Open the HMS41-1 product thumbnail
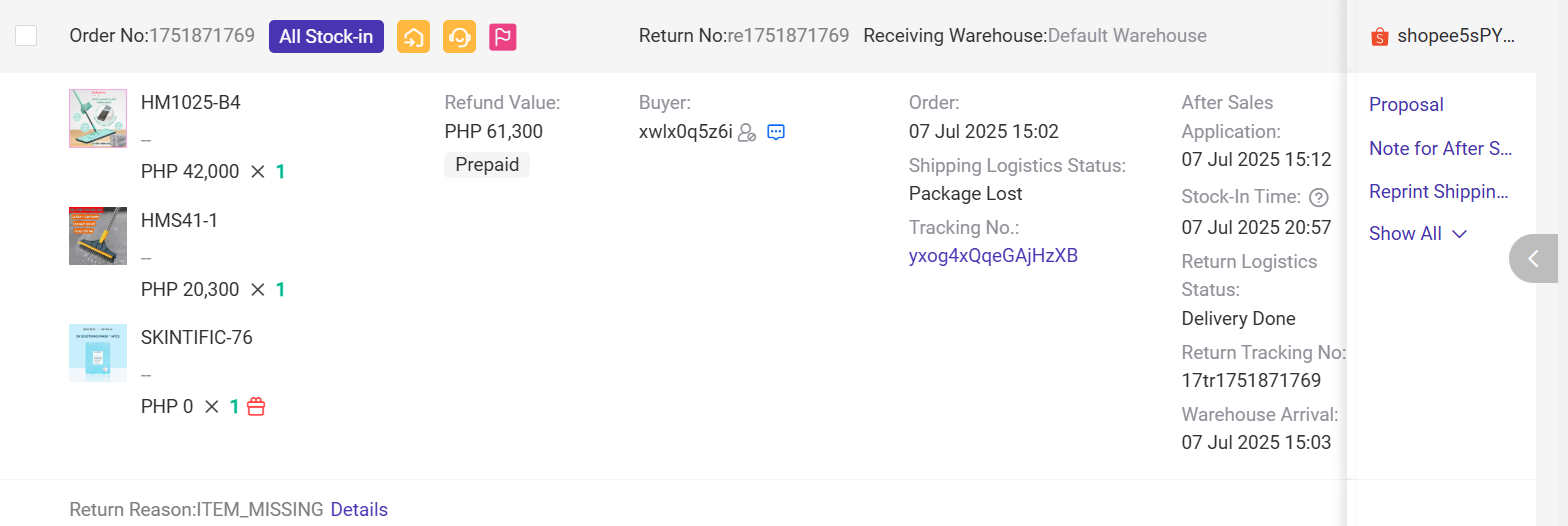 pos(98,236)
